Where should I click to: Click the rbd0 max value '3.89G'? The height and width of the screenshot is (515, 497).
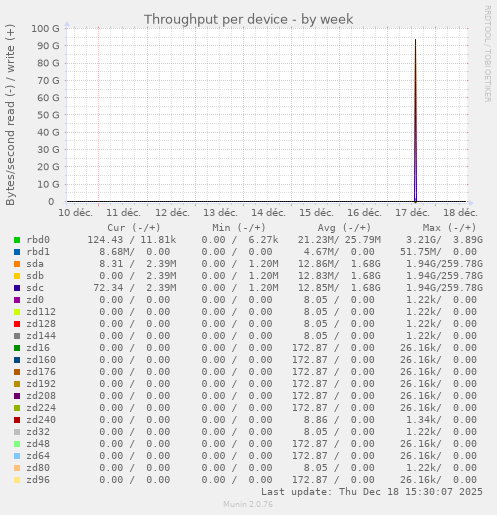(468, 240)
